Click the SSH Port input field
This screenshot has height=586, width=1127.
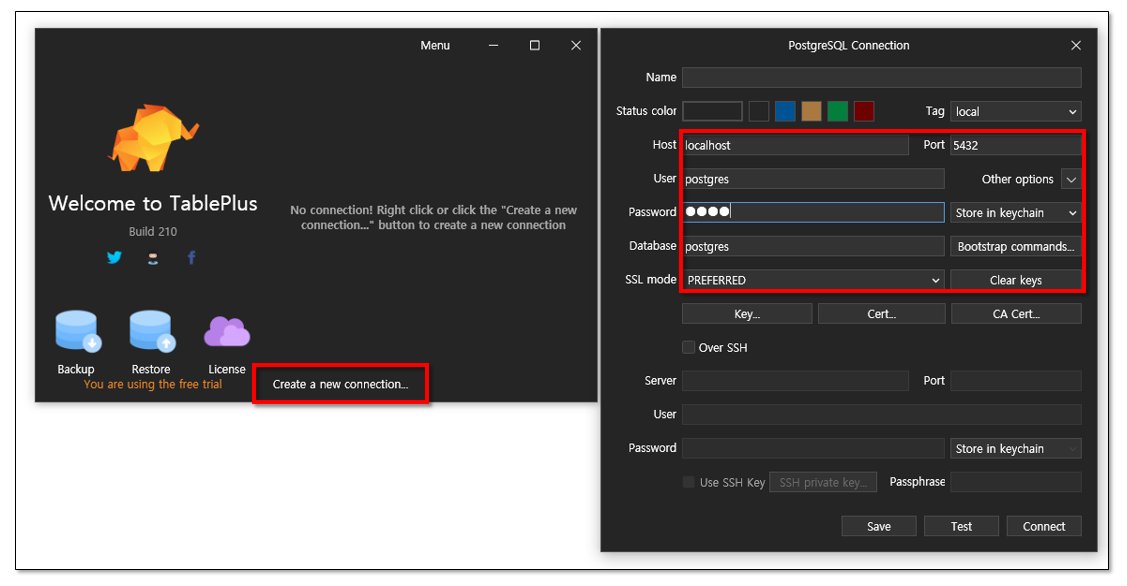[x=1016, y=380]
